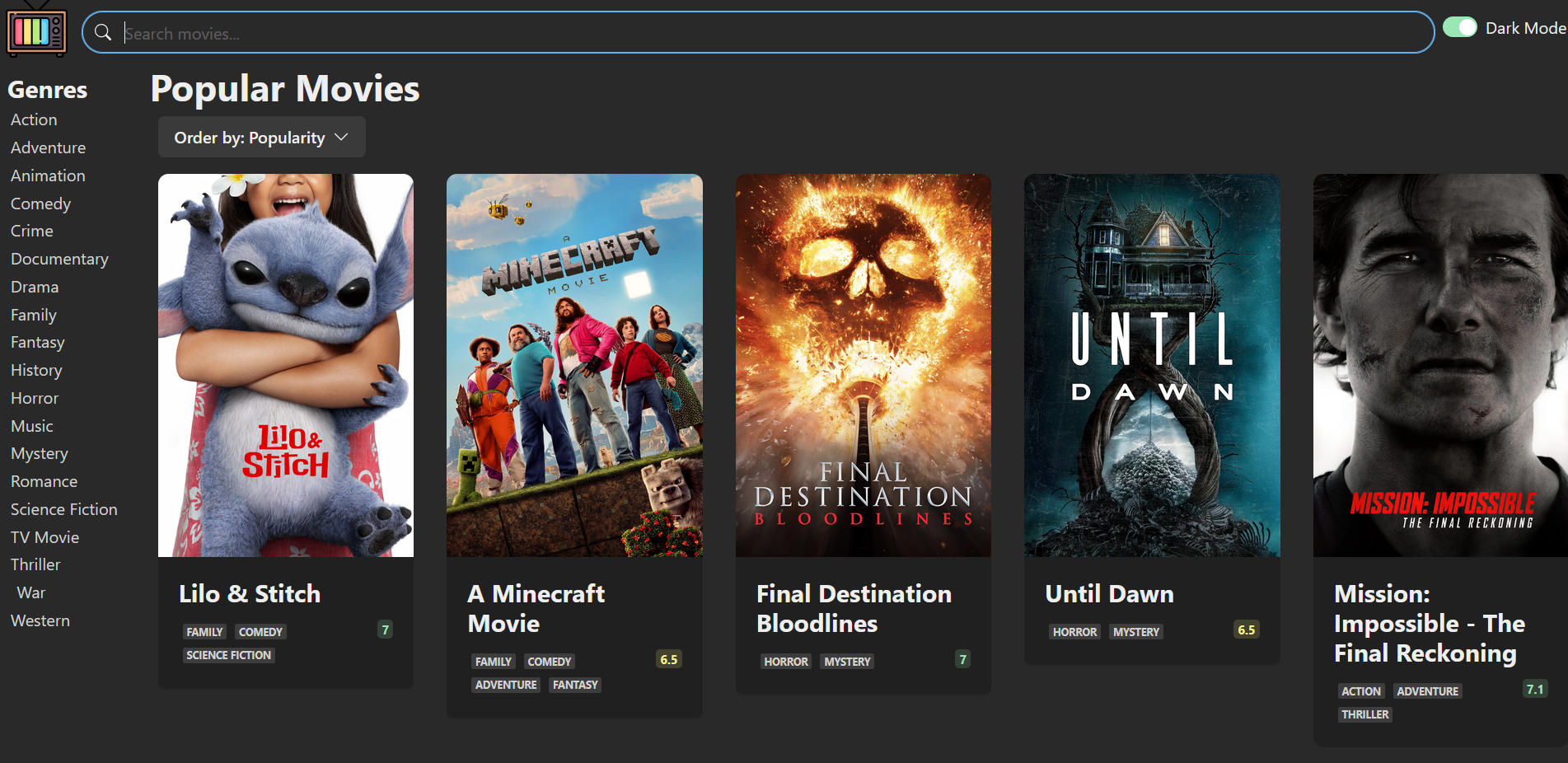
Task: Click the 7 rating badge on Lilo & Stitch
Action: 385,630
